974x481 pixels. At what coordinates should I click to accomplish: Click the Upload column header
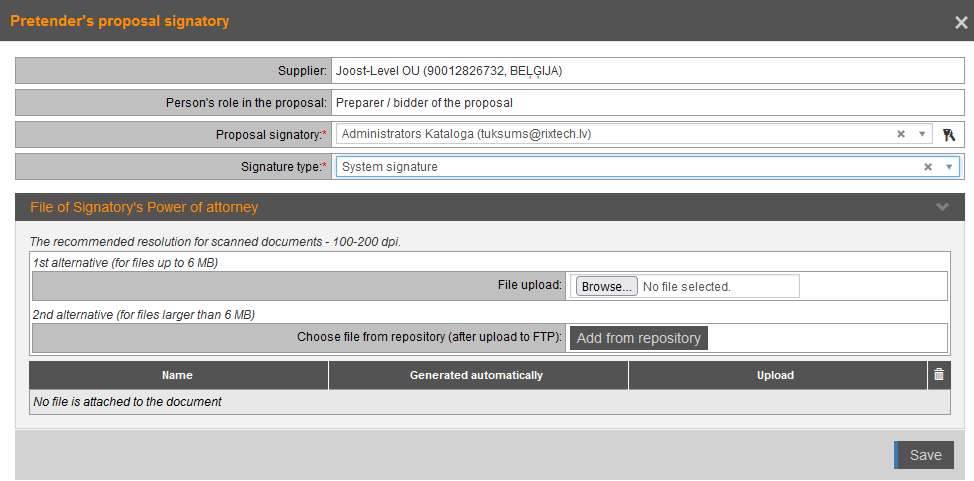775,375
